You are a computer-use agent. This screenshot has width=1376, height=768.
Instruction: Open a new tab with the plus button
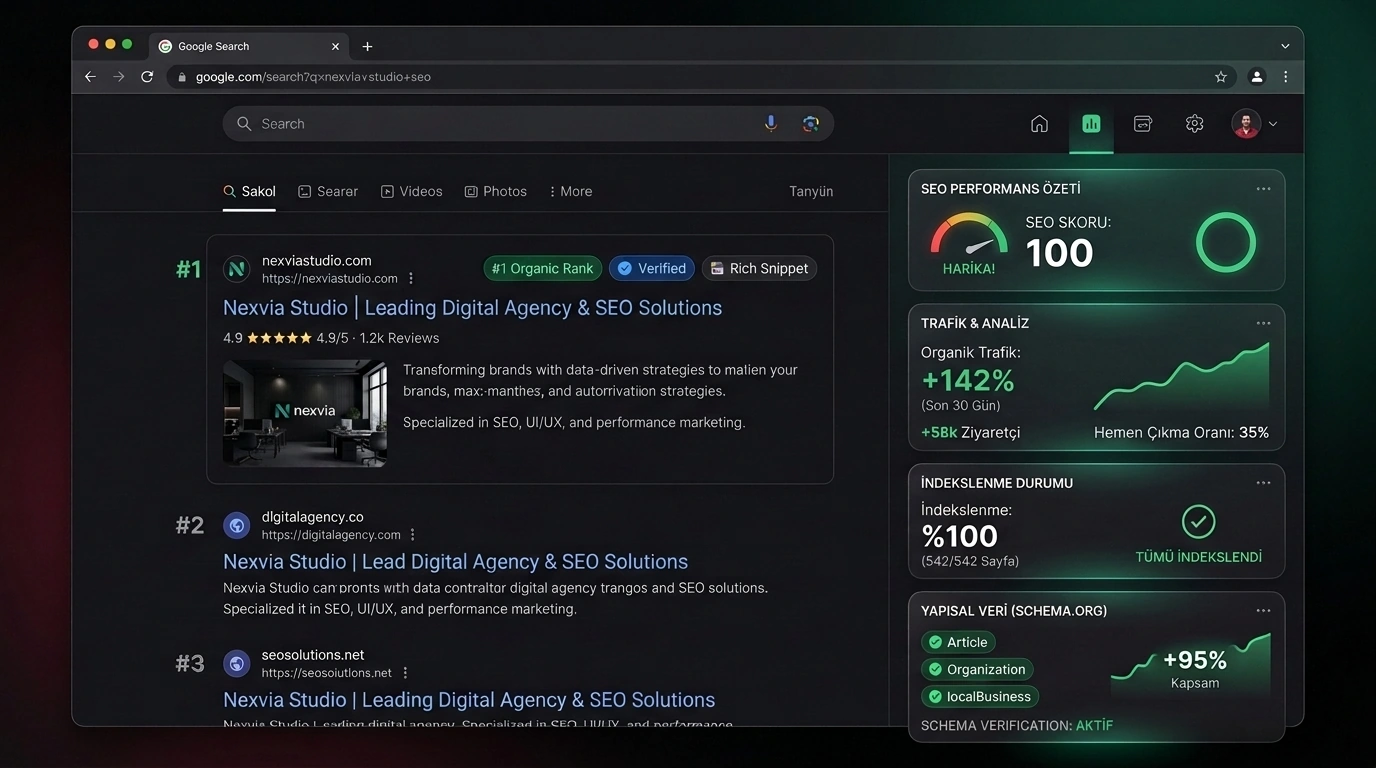pos(367,46)
